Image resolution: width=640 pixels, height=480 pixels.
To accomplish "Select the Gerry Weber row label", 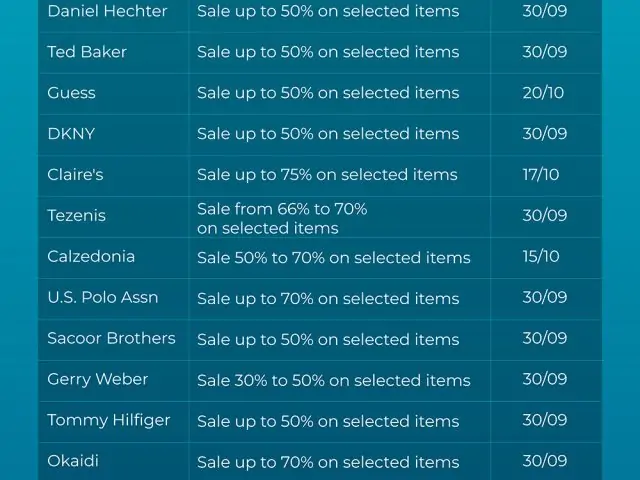I will [98, 379].
